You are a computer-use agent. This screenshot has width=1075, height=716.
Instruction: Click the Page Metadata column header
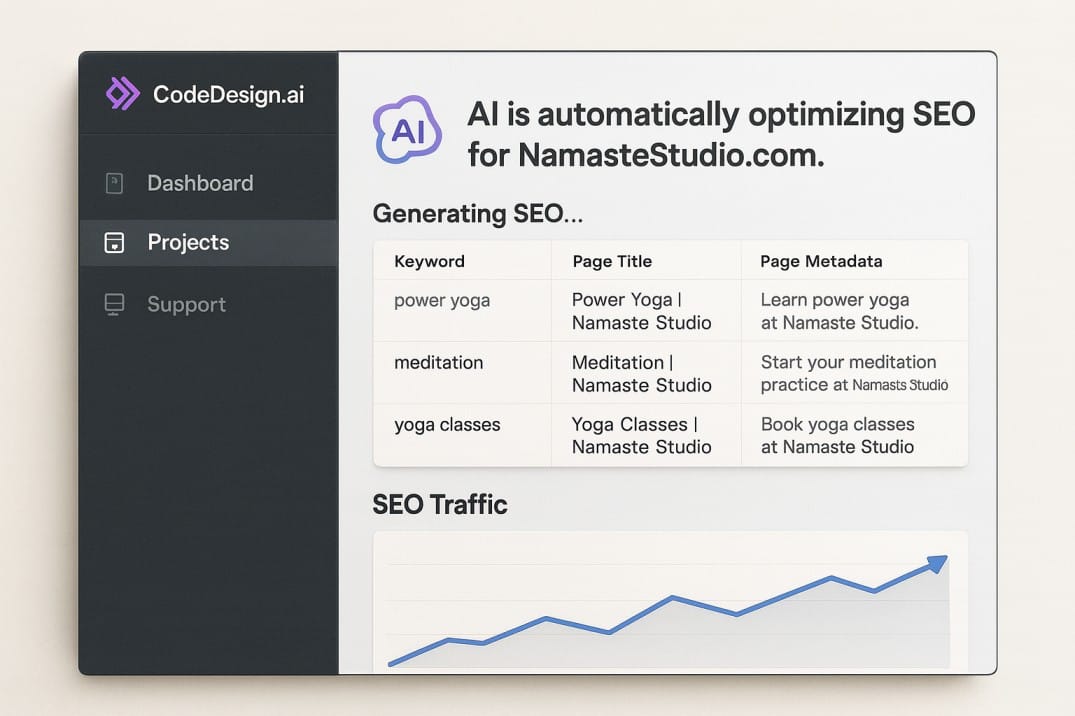(x=821, y=261)
